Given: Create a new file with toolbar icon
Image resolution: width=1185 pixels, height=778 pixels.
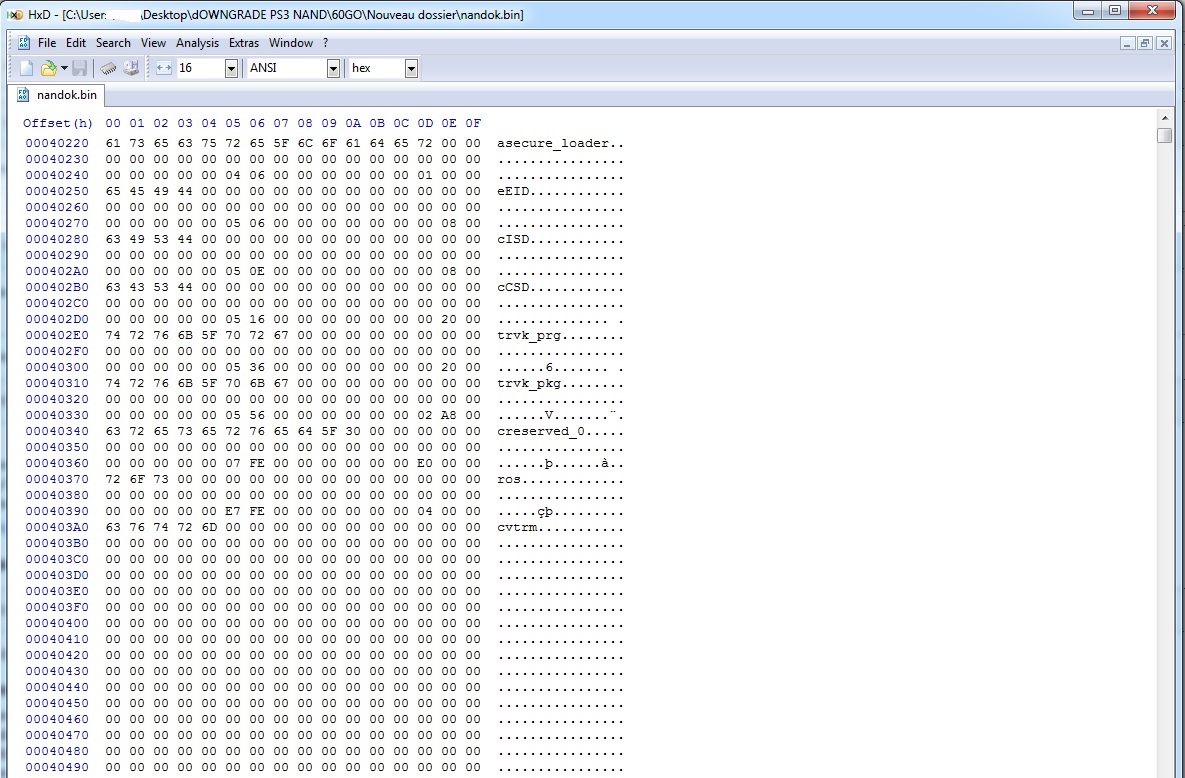Looking at the screenshot, I should tap(27, 68).
